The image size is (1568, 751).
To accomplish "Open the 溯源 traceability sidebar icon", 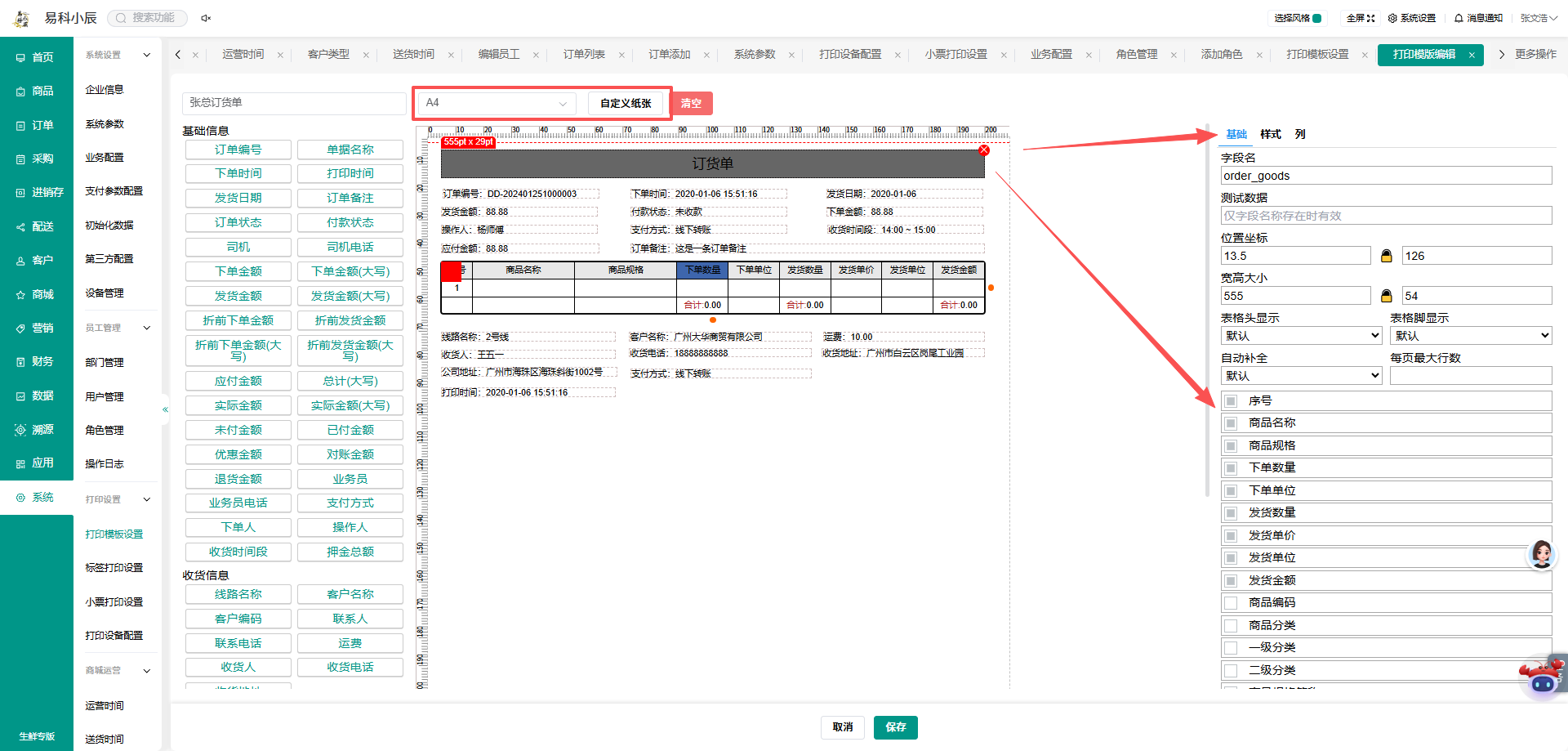I will [20, 430].
